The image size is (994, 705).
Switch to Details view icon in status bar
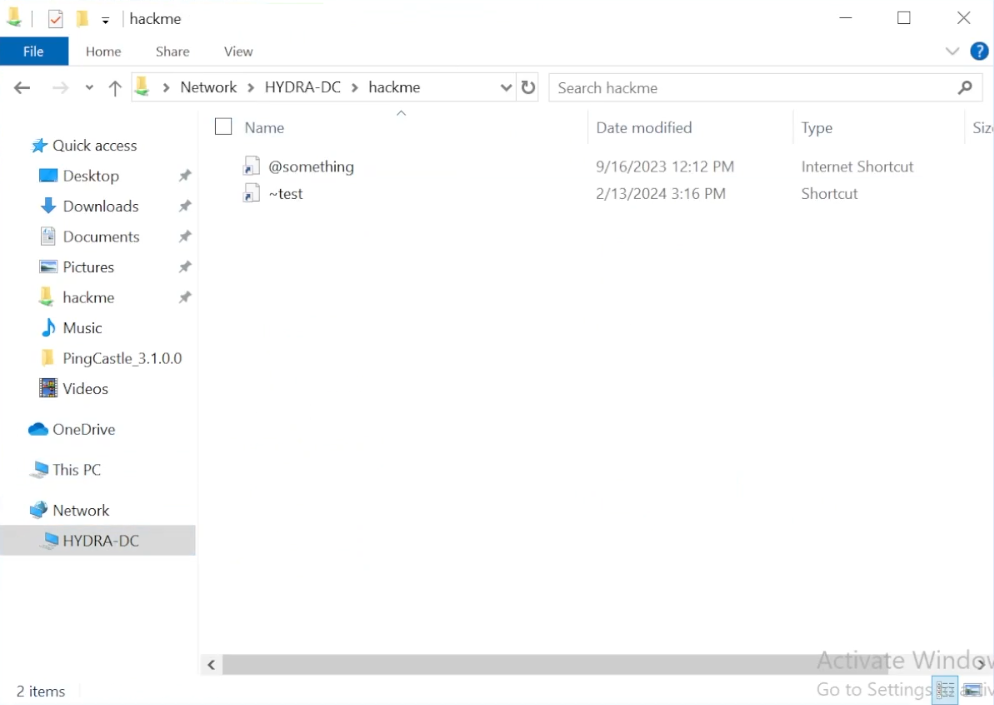click(x=945, y=690)
